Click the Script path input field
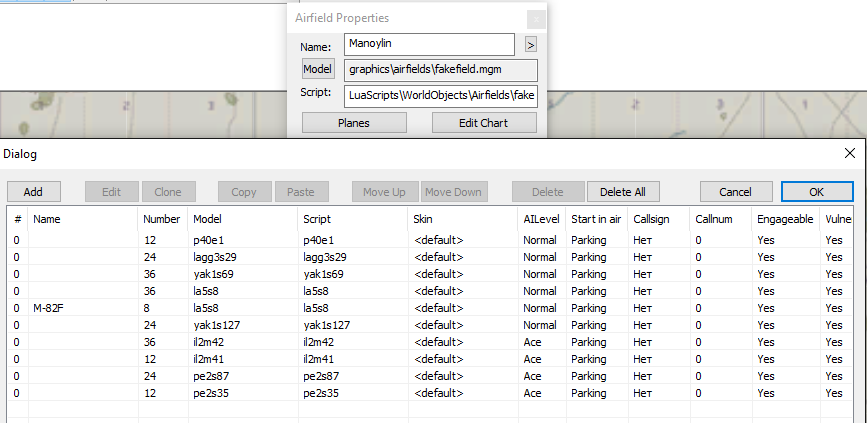Screen dimensions: 867x423 click(441, 95)
